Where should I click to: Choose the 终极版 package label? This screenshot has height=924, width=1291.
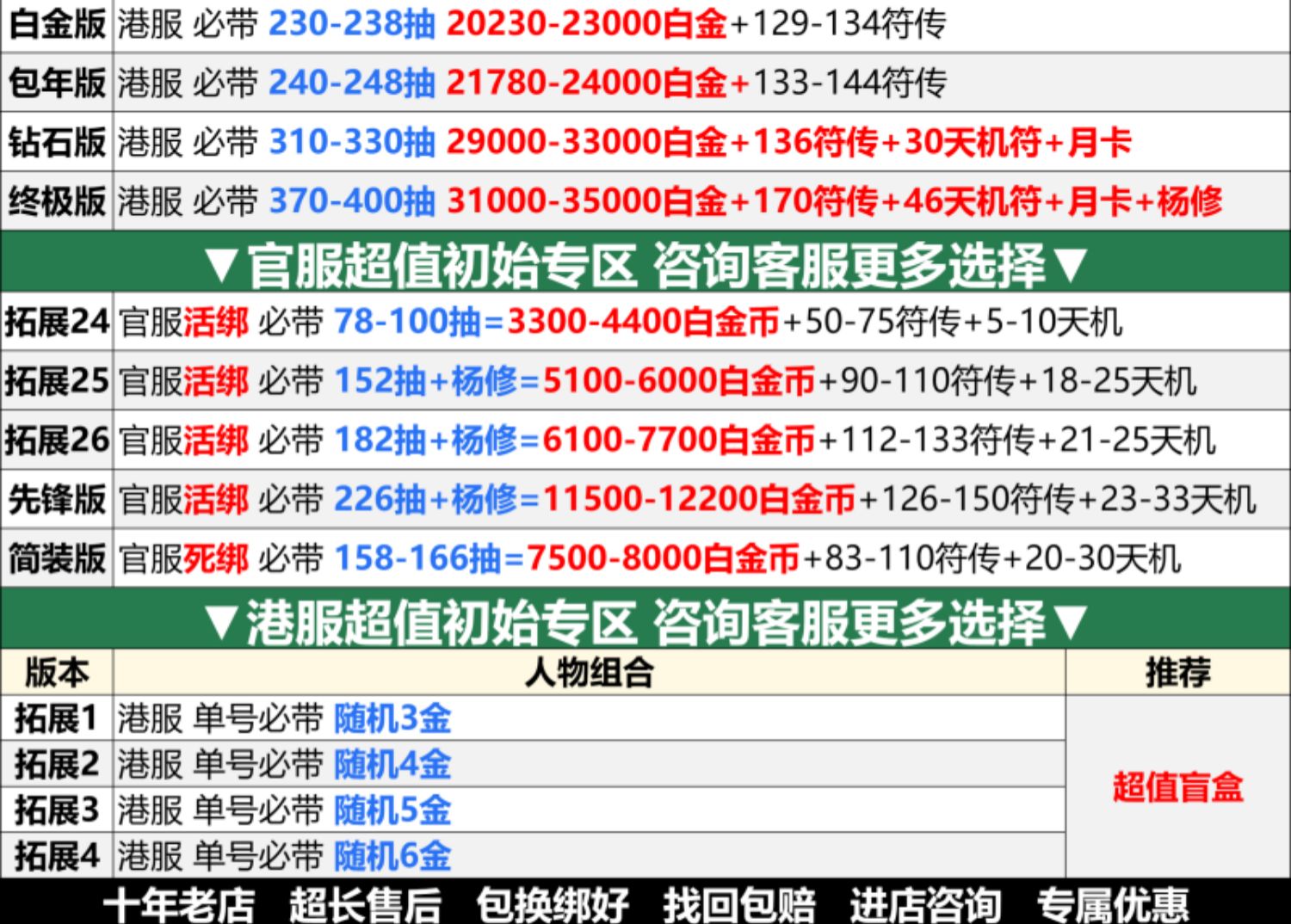pos(57,201)
